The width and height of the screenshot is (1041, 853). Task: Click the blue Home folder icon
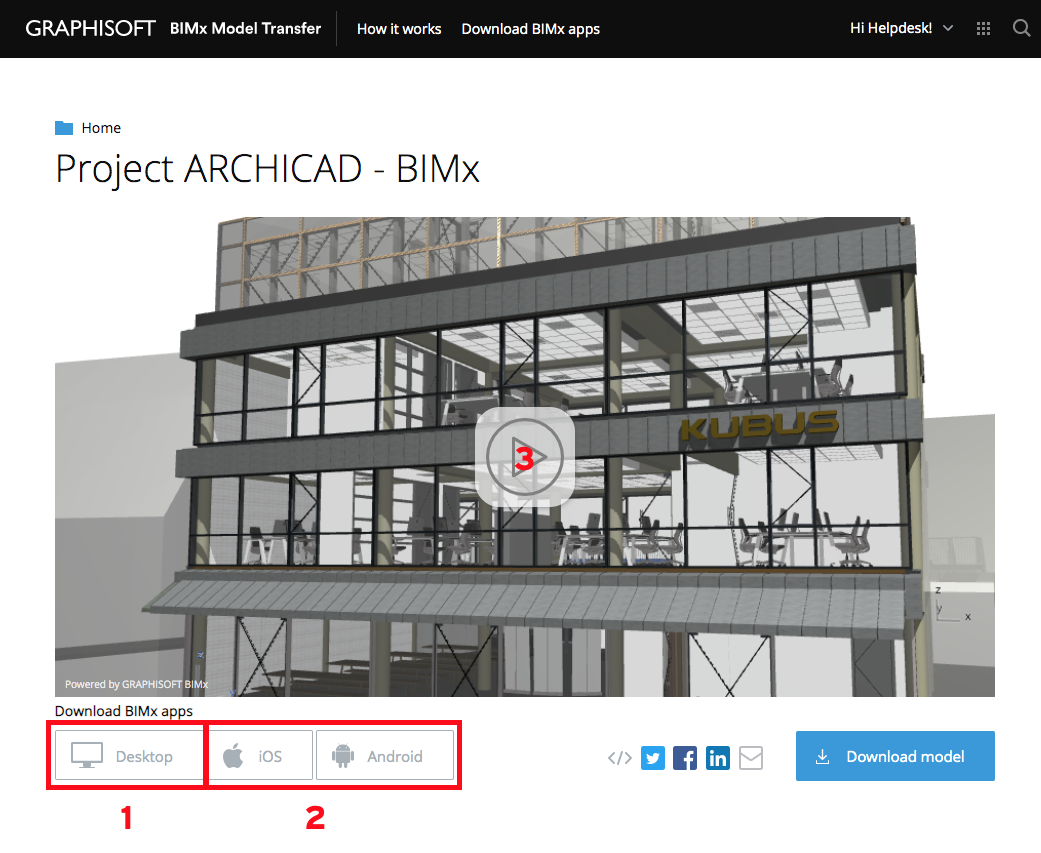64,128
